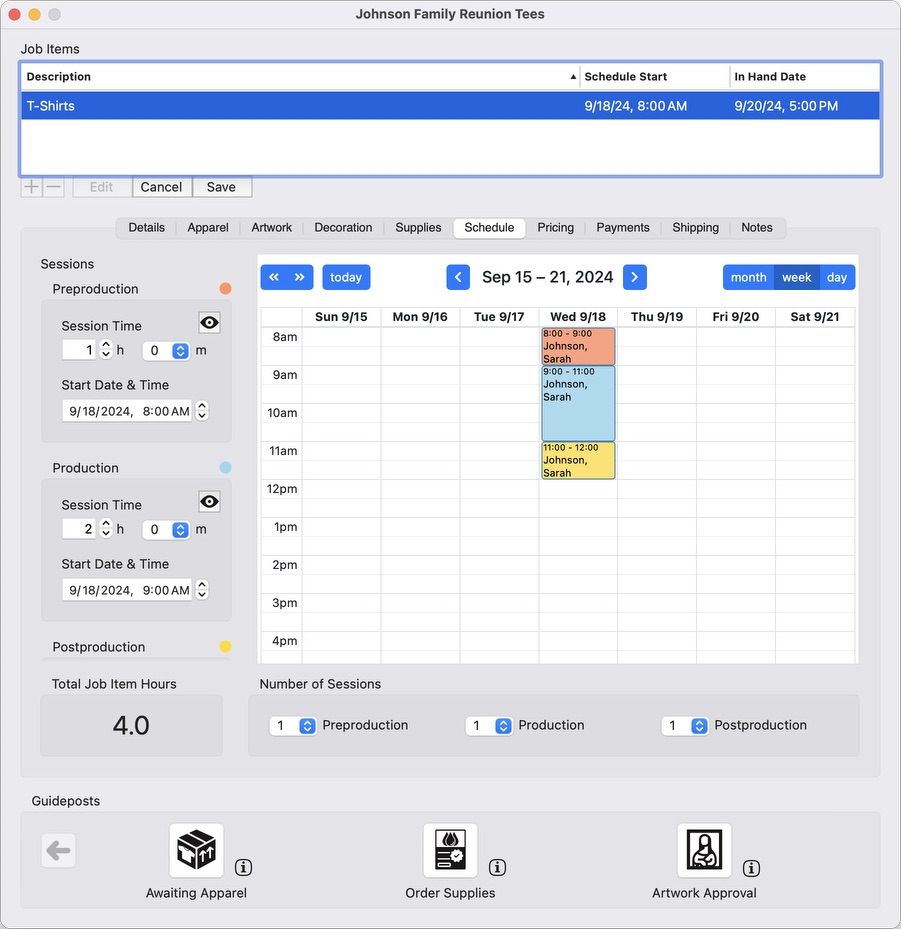The image size is (901, 929).
Task: Switch to the Pricing tab
Action: coord(555,228)
